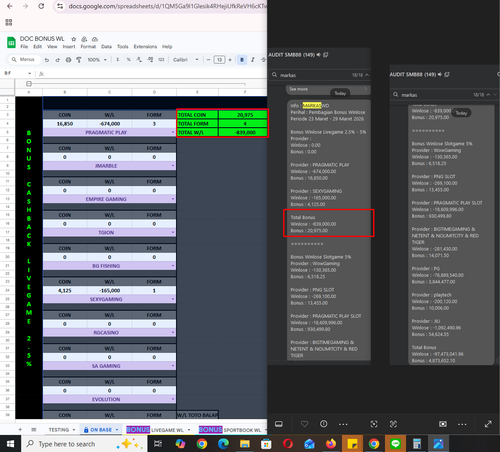500x452 pixels.
Task: Click the undo icon in Sheets toolbar
Action: 47,60
